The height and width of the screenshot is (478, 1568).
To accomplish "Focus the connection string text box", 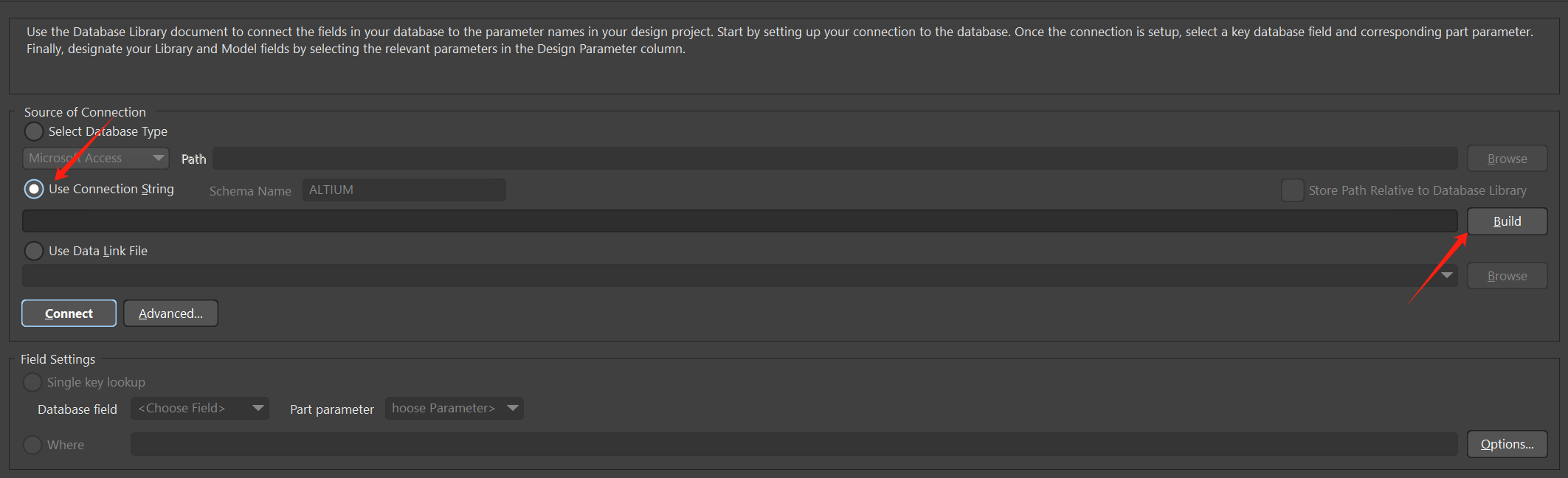I will pos(738,221).
